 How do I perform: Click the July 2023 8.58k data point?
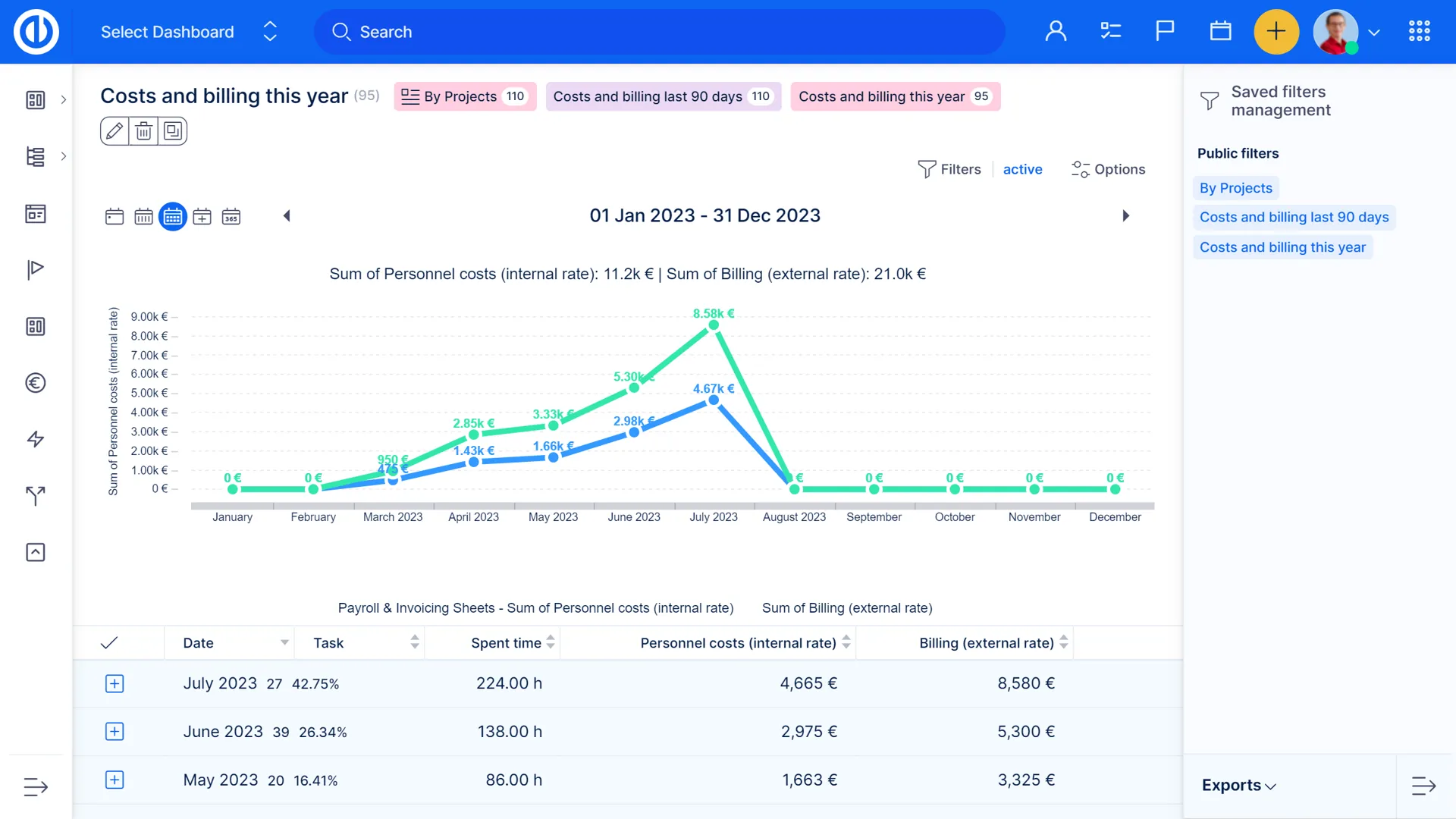pyautogui.click(x=714, y=325)
